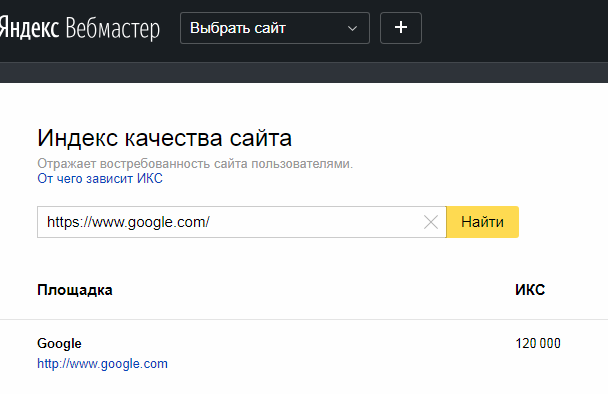Image resolution: width=608 pixels, height=394 pixels.
Task: Add a new site with plus button
Action: (401, 28)
